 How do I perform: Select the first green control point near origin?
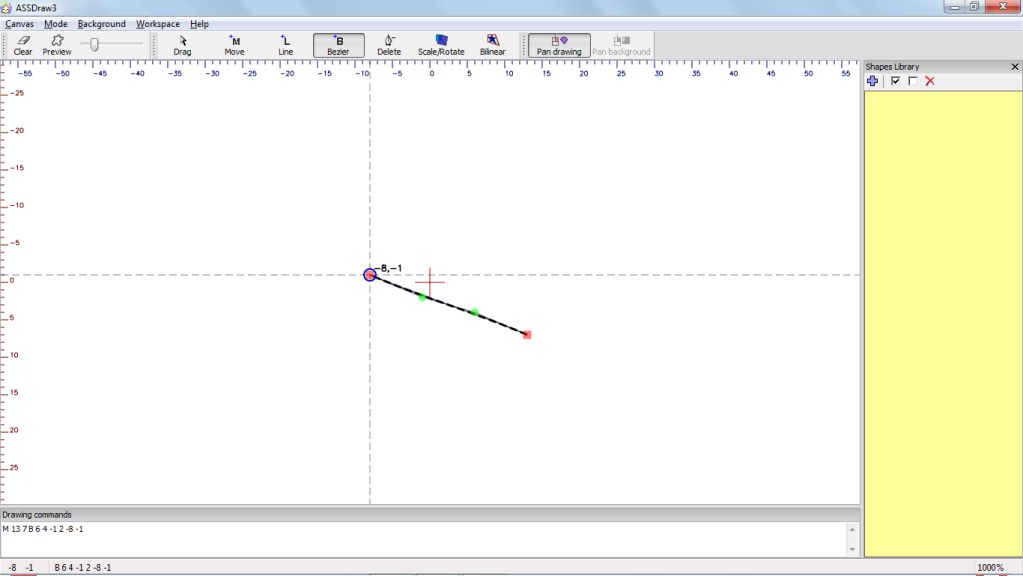(422, 297)
